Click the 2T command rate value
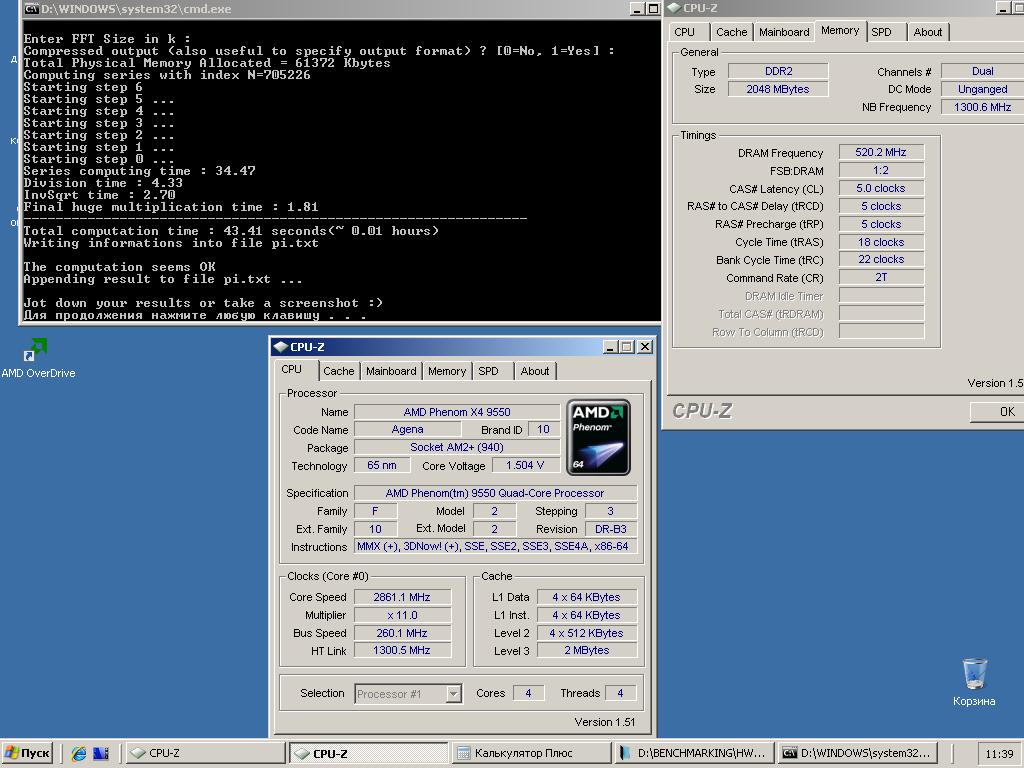 (881, 278)
